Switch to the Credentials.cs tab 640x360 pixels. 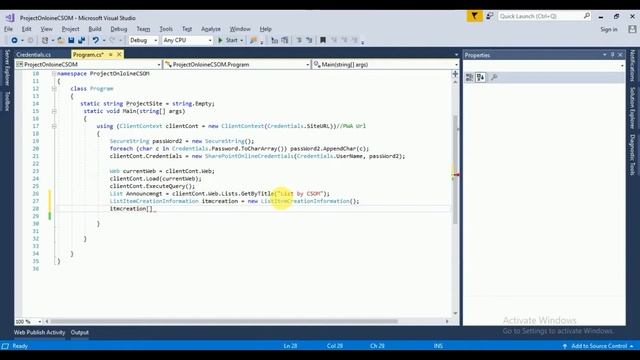(x=33, y=54)
